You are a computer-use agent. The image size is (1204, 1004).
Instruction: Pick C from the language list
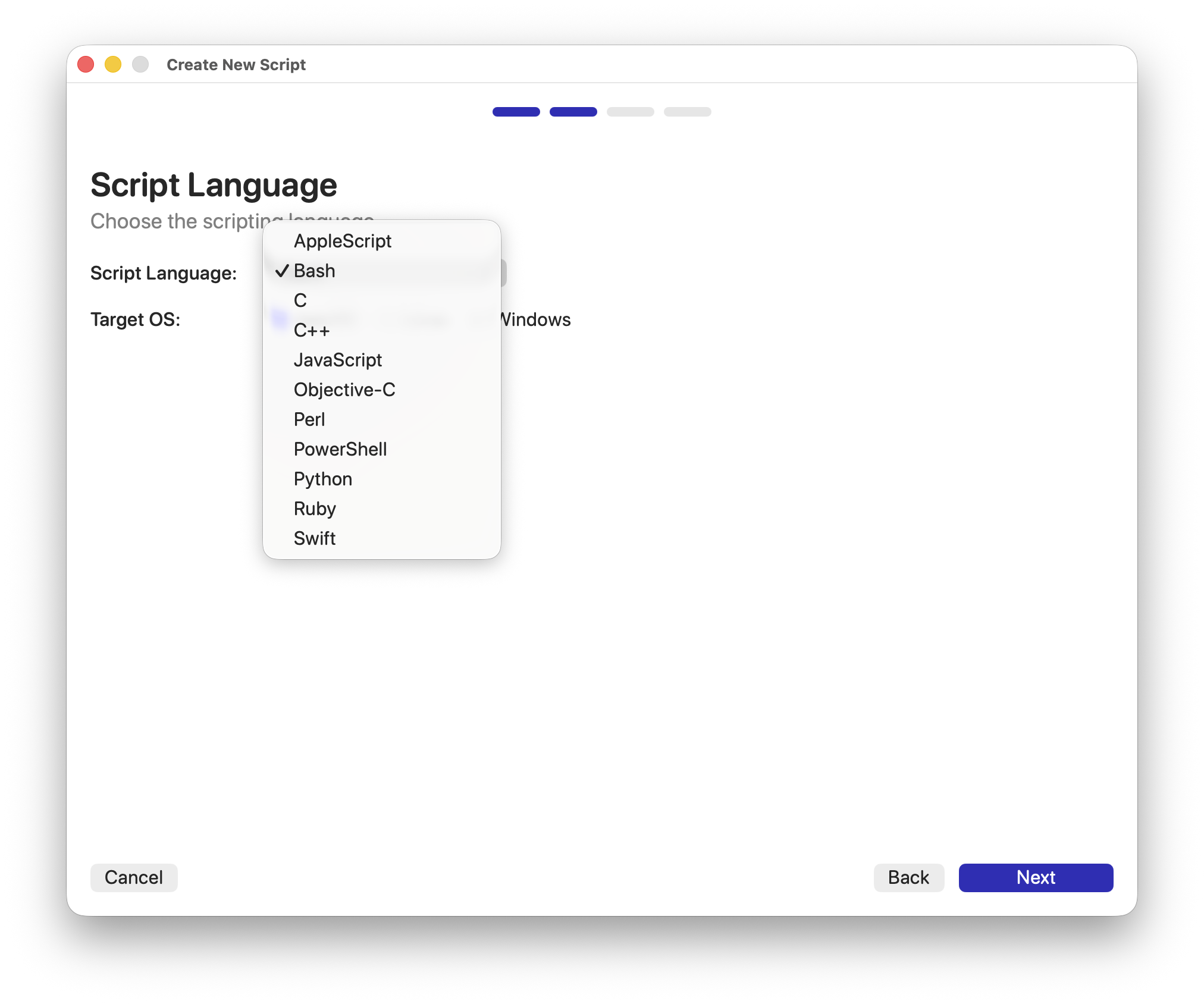click(x=300, y=300)
